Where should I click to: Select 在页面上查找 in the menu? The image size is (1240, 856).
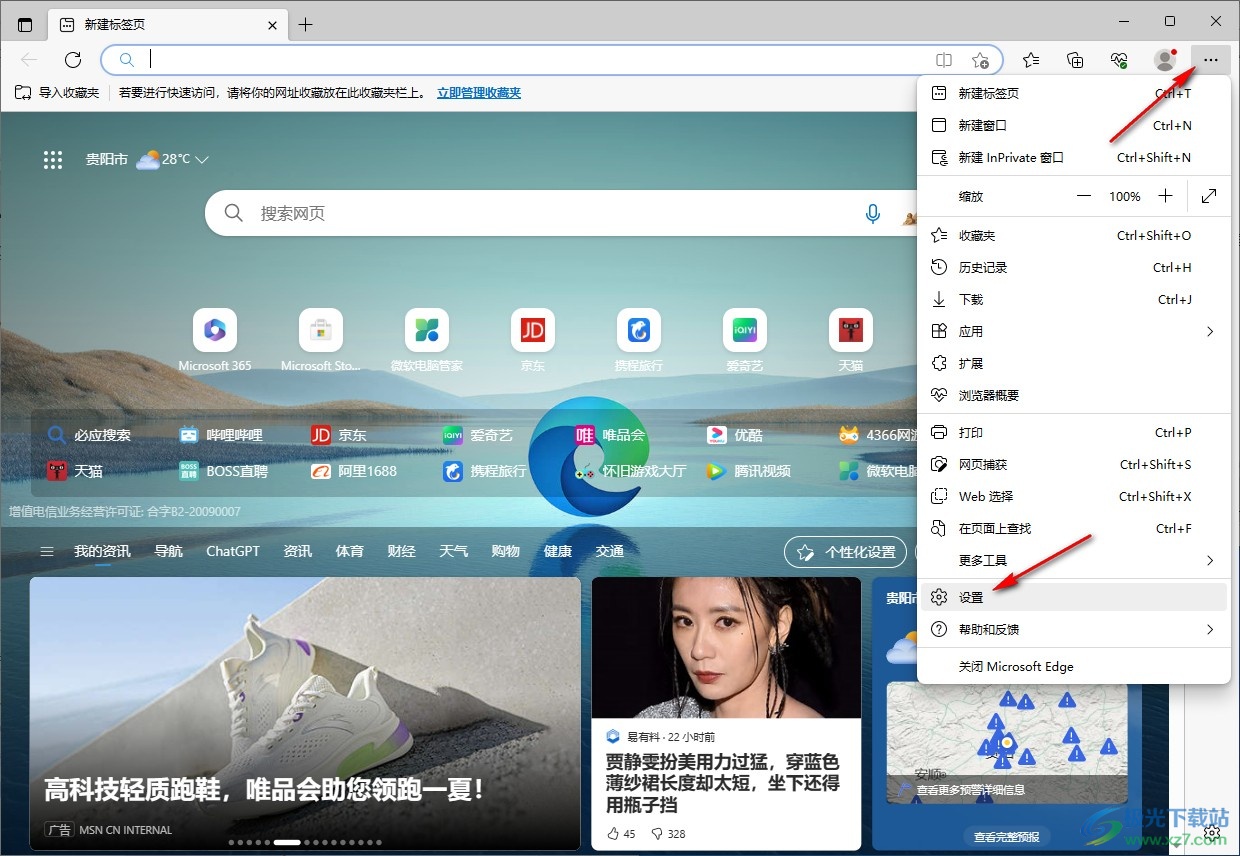pyautogui.click(x=1074, y=528)
